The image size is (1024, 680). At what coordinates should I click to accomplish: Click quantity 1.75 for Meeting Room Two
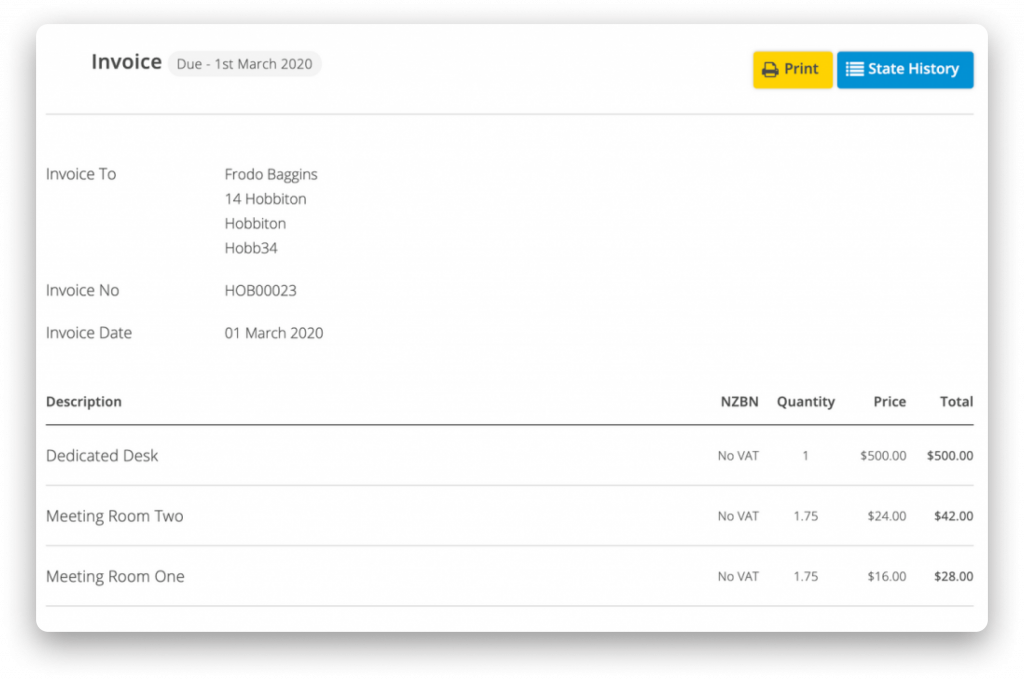(805, 516)
